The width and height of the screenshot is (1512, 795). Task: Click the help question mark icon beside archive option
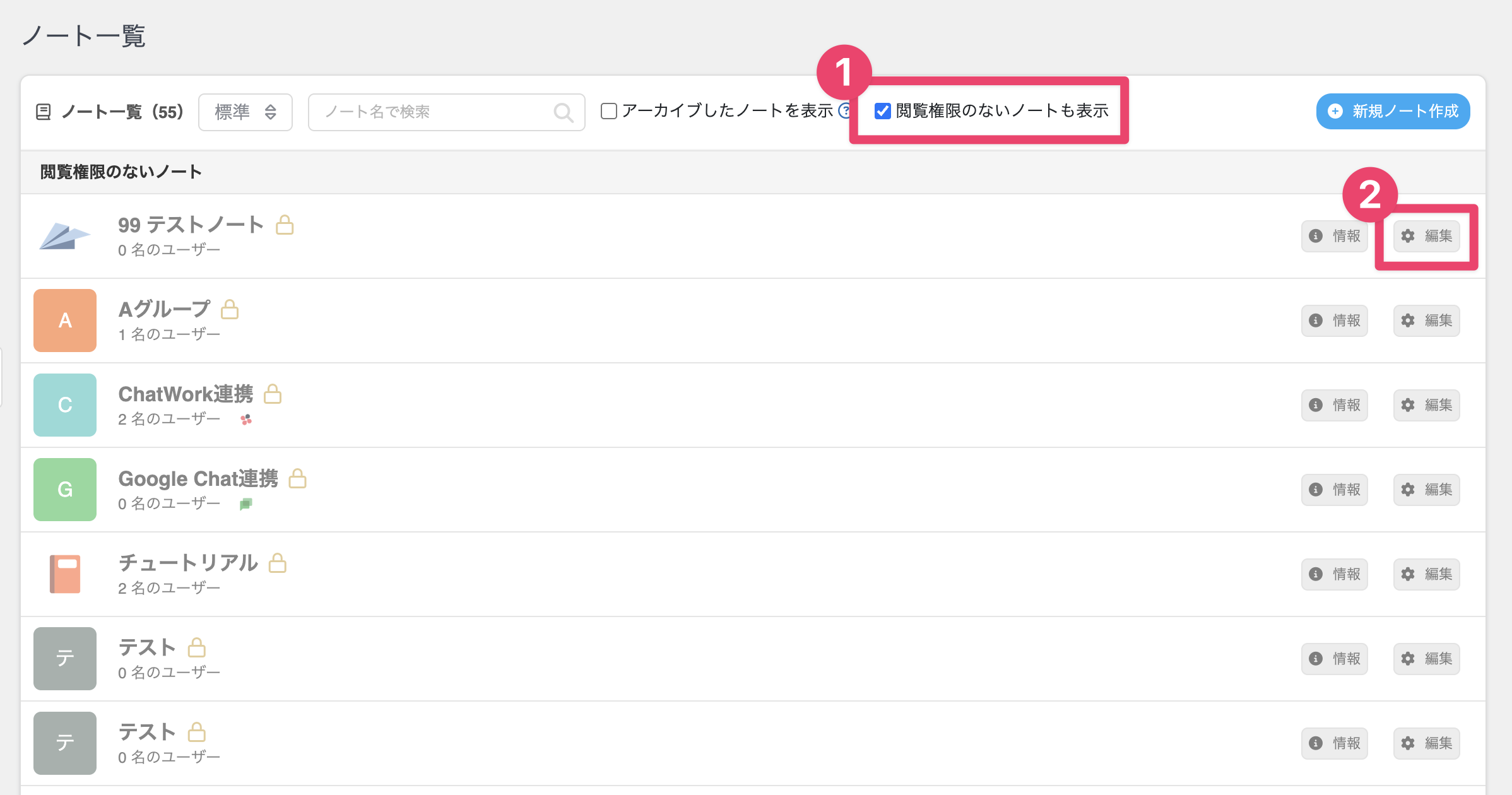(844, 111)
